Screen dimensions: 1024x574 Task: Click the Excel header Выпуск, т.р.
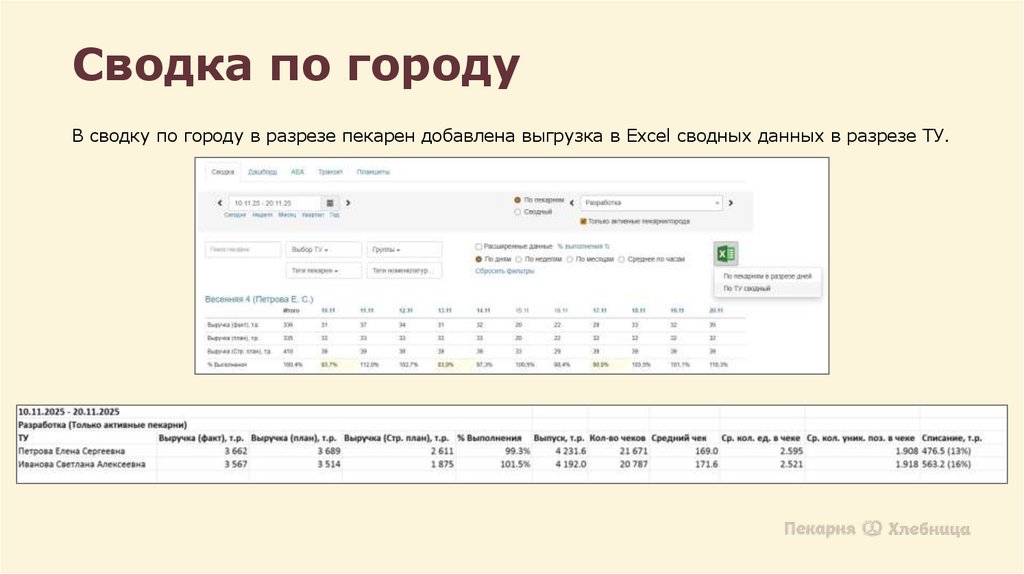559,438
